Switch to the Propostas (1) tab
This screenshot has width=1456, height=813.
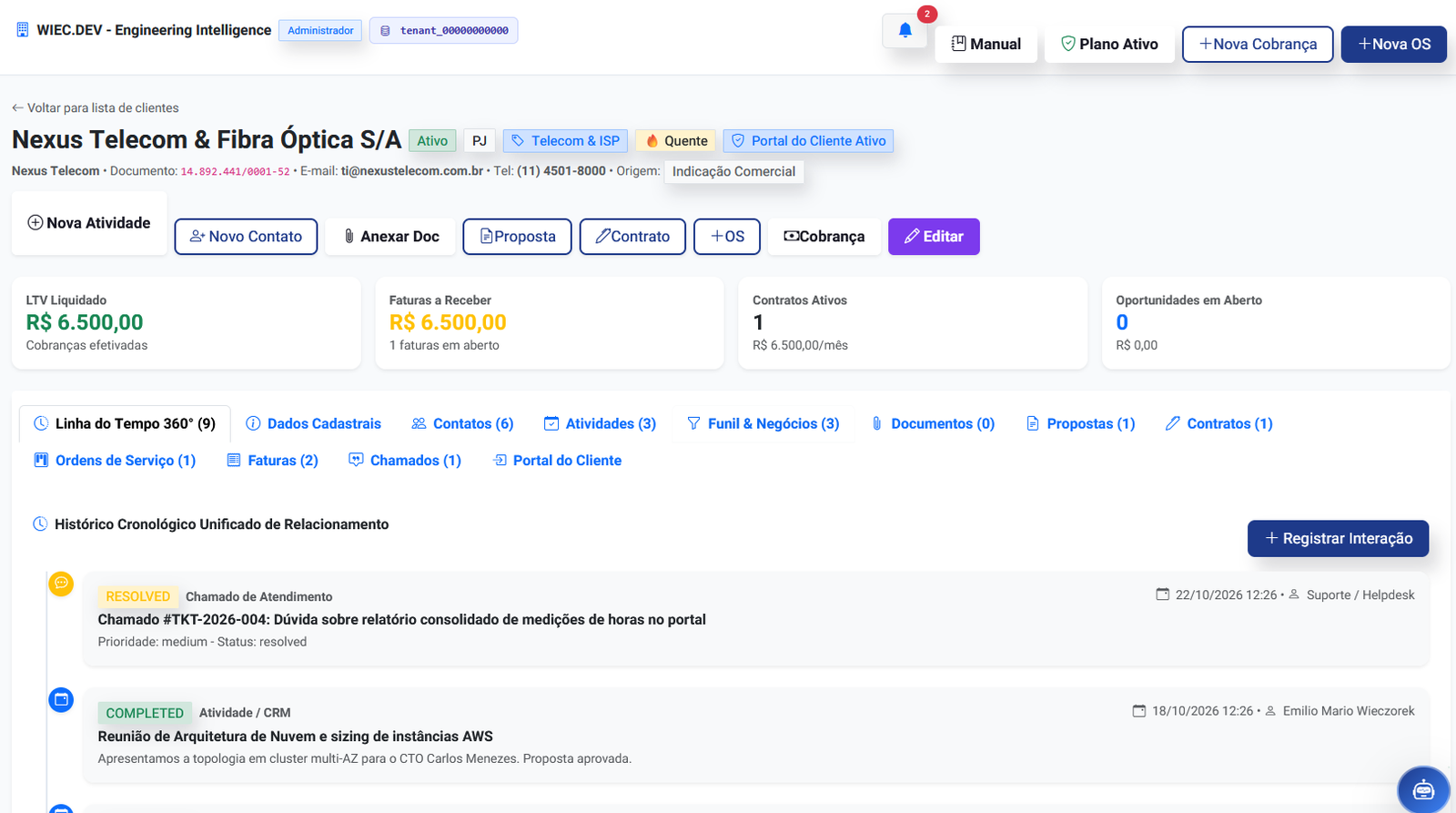(x=1080, y=423)
